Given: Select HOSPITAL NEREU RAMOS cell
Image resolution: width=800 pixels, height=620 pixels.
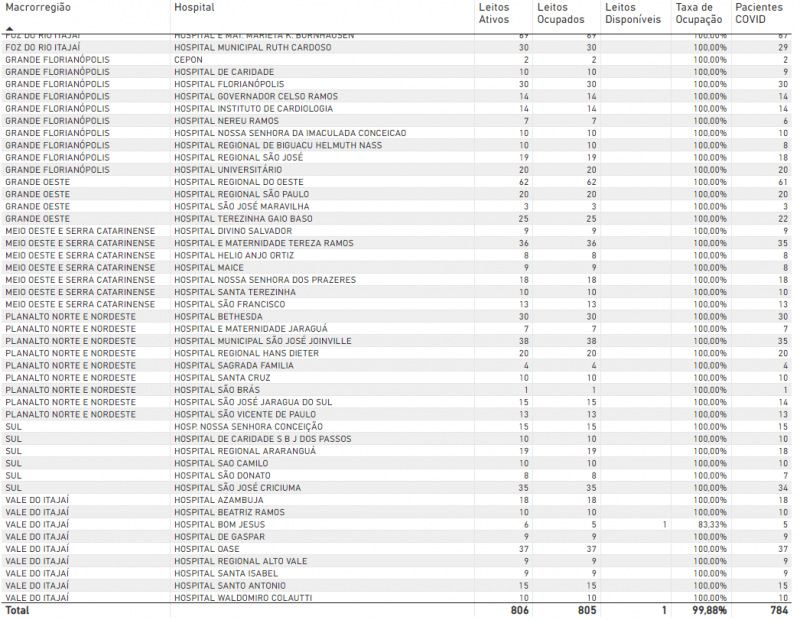Looking at the screenshot, I should click(227, 121).
